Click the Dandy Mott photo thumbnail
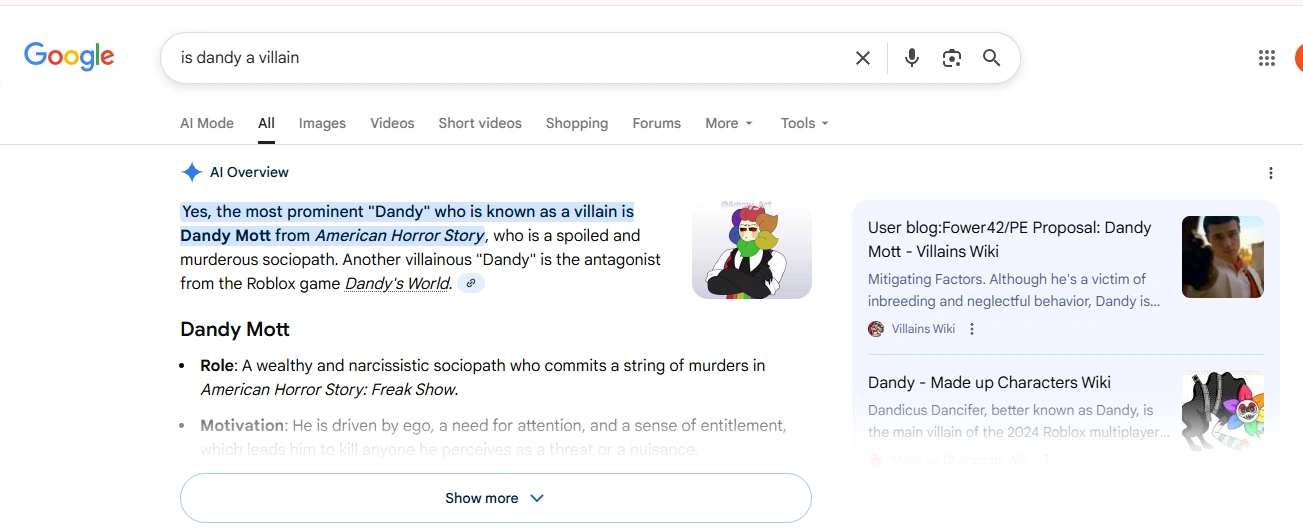 click(x=1222, y=257)
